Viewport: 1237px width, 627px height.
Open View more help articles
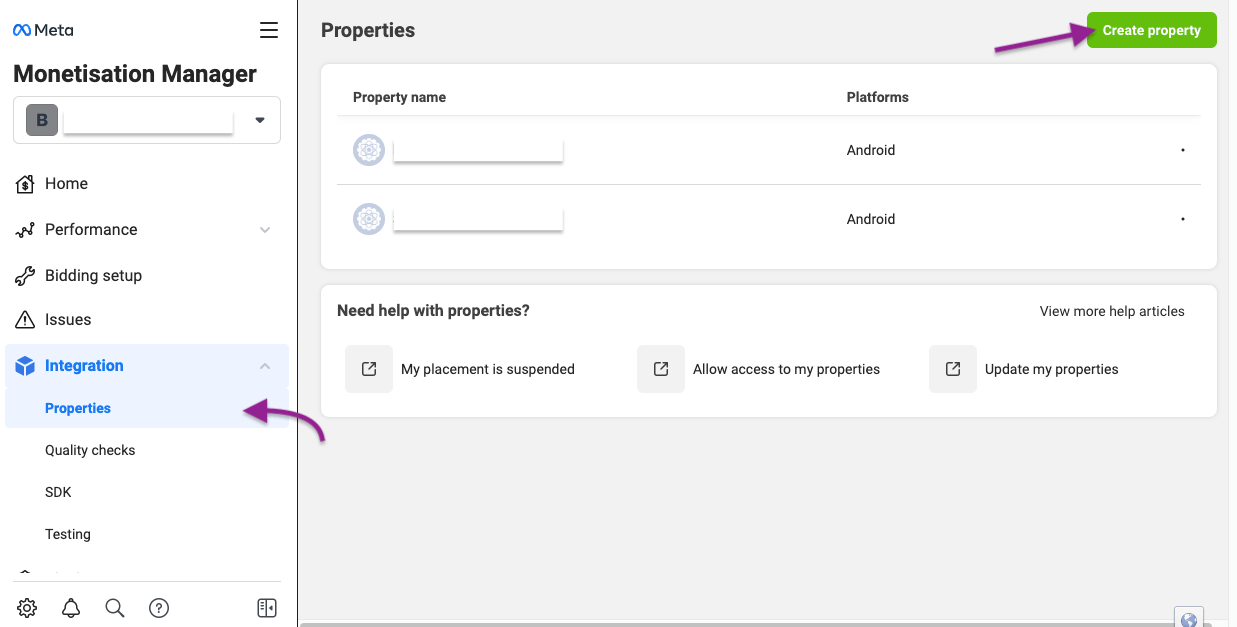tap(1112, 310)
